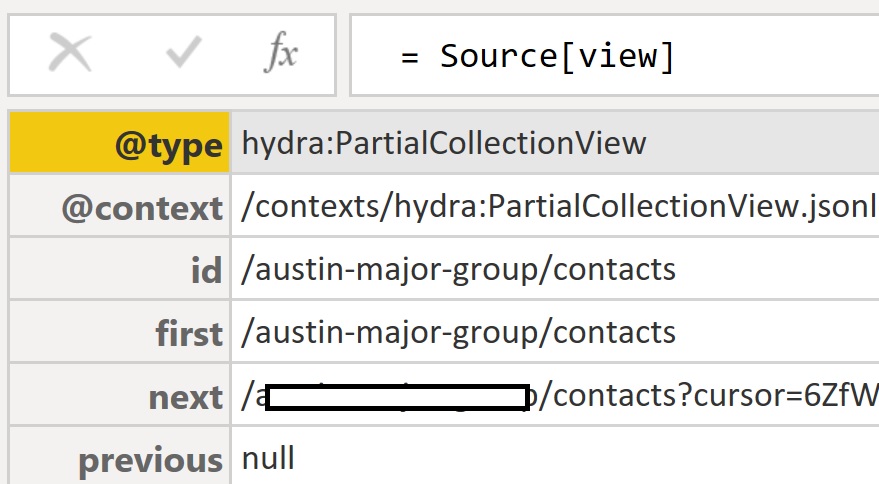Select the id field name cell
The height and width of the screenshot is (484, 879).
120,269
